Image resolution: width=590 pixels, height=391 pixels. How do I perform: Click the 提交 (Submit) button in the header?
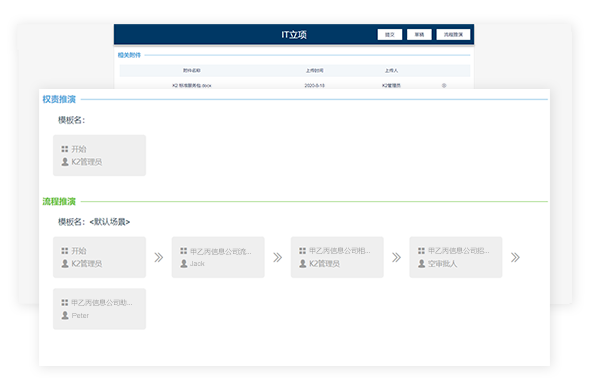[x=389, y=35]
